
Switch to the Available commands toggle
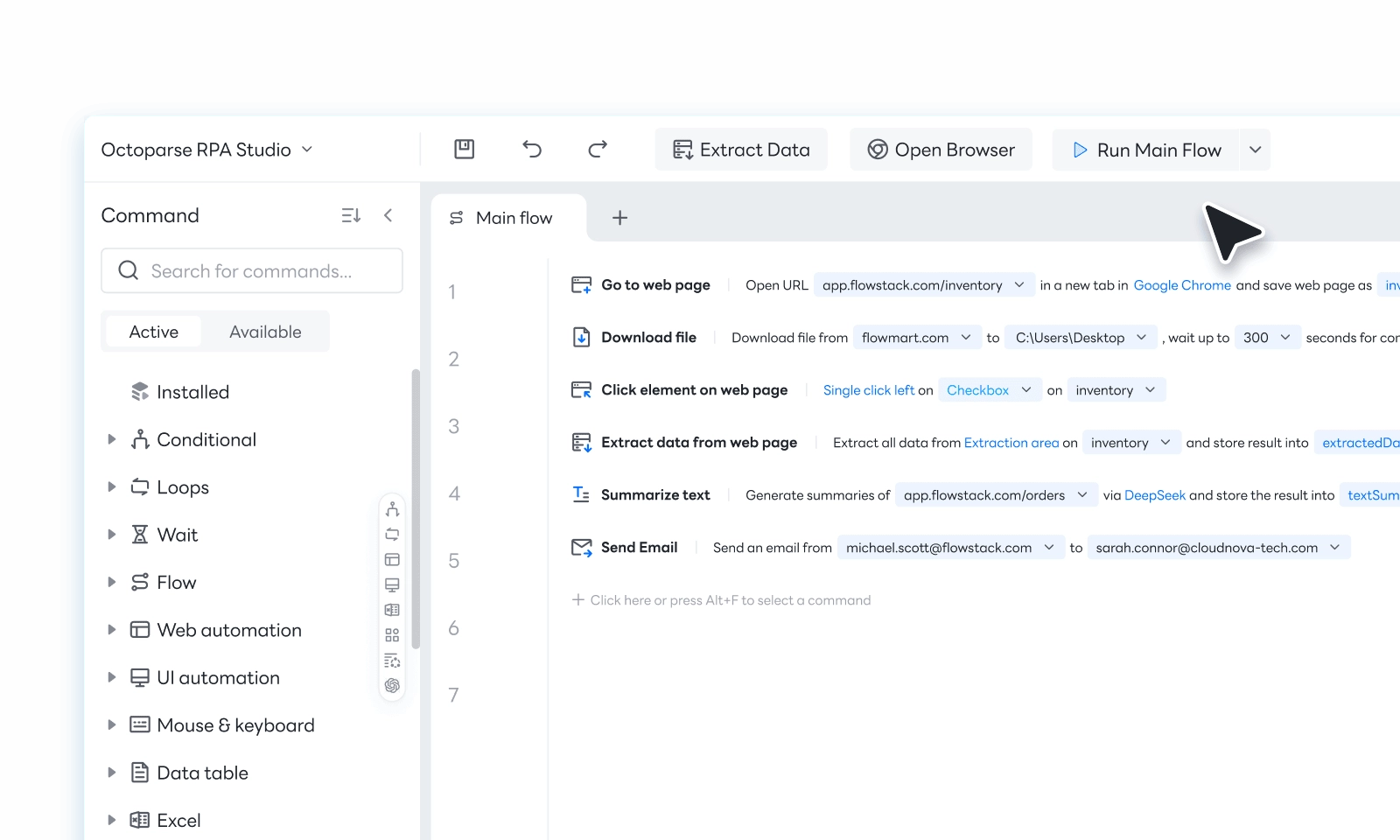tap(265, 332)
